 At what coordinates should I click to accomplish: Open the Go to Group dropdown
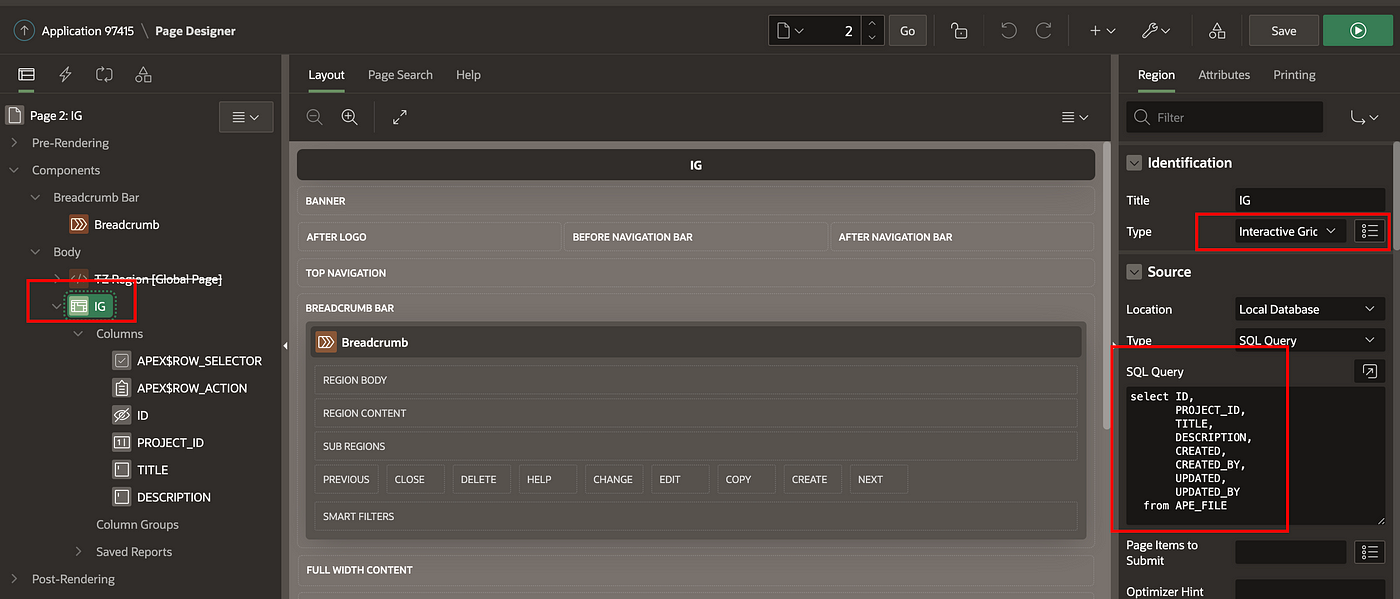click(x=1364, y=117)
